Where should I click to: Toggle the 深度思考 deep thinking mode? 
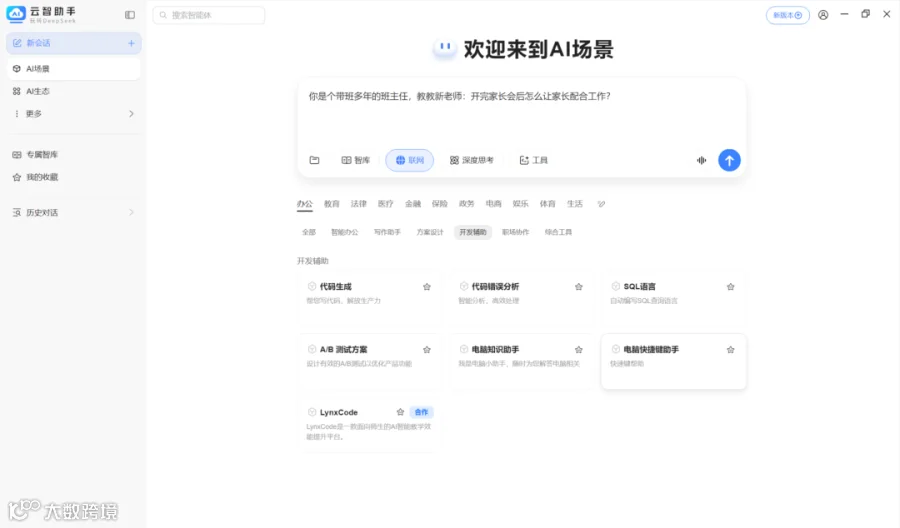[471, 160]
